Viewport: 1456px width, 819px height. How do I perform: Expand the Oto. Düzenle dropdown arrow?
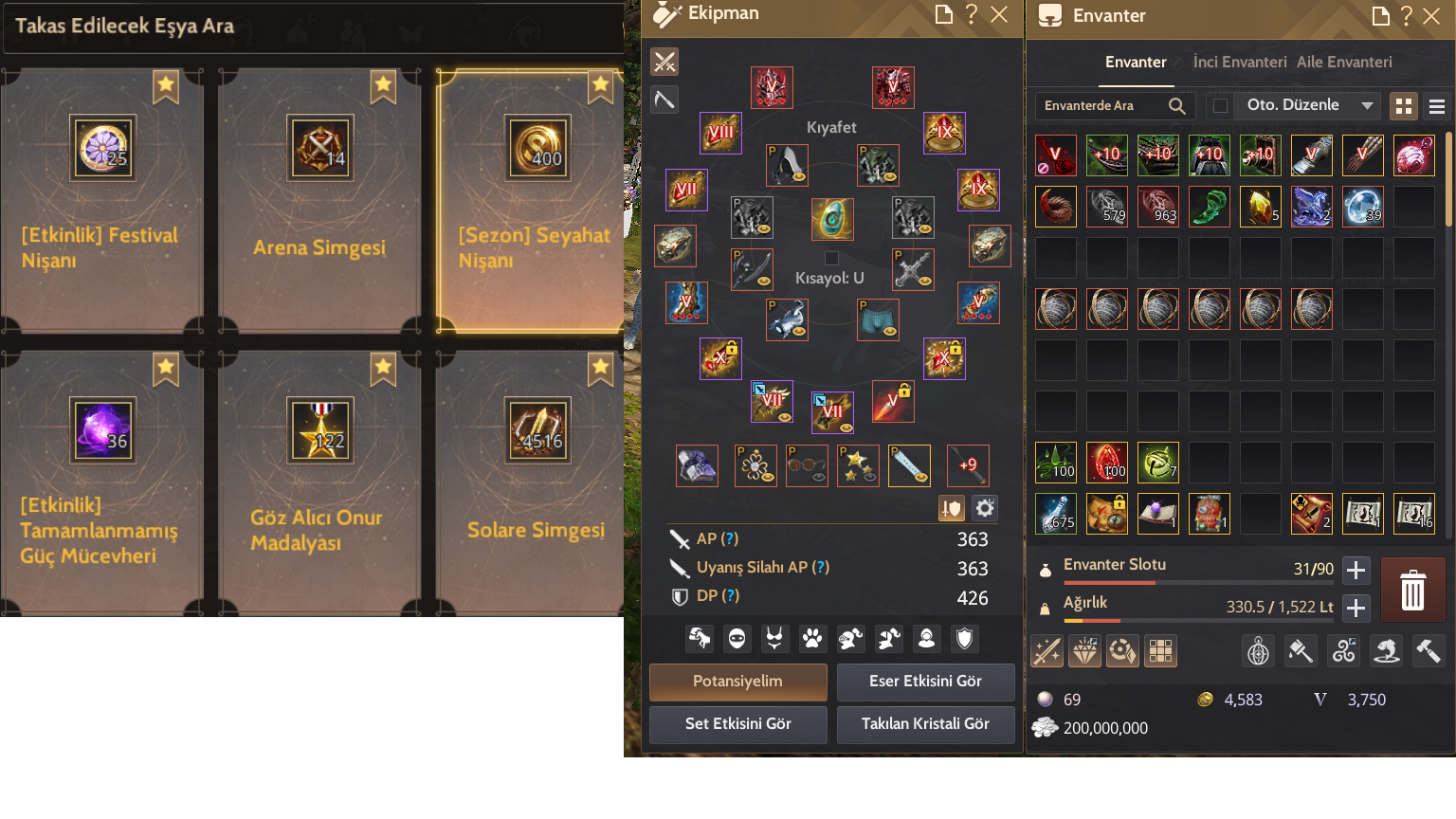pos(1367,106)
